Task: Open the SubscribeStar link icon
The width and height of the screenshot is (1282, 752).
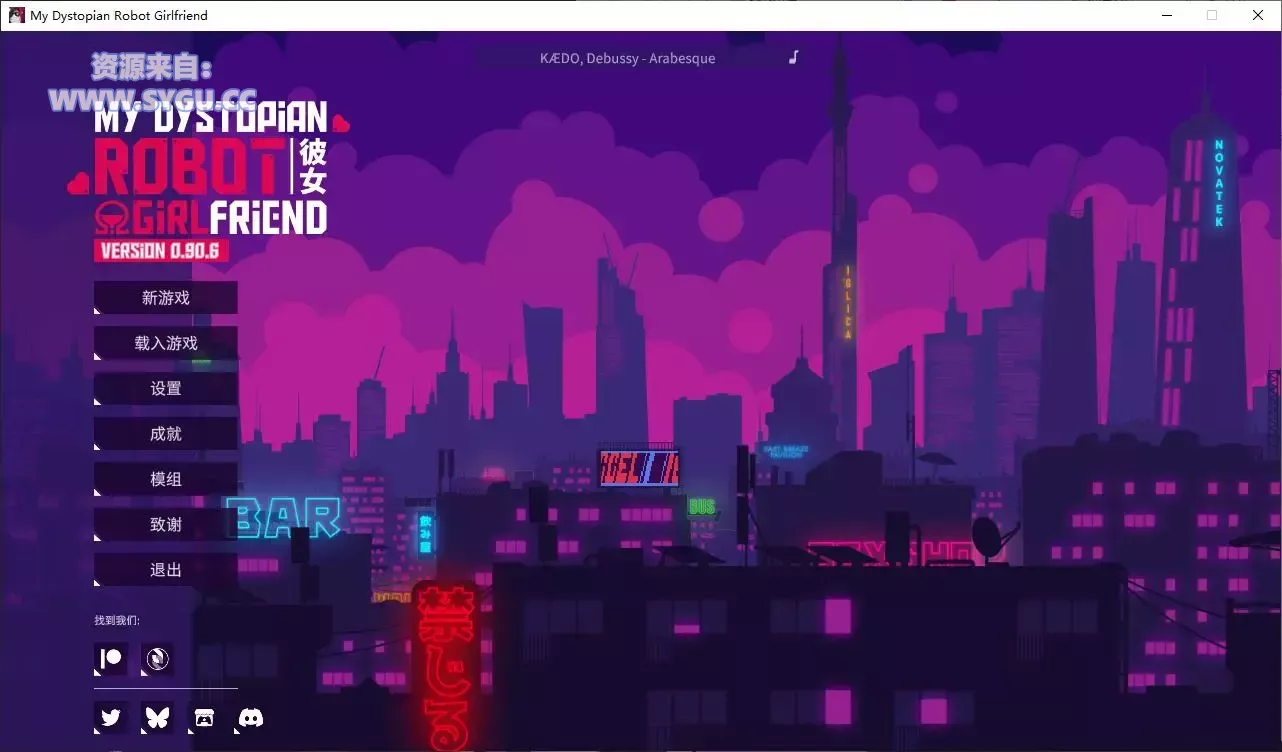Action: tap(157, 659)
